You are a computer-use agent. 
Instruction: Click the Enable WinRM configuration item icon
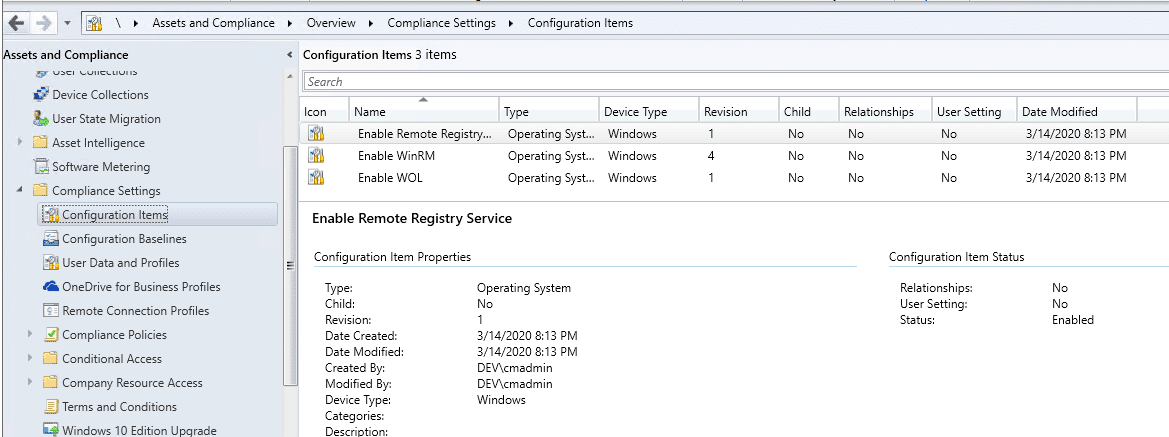pos(316,156)
